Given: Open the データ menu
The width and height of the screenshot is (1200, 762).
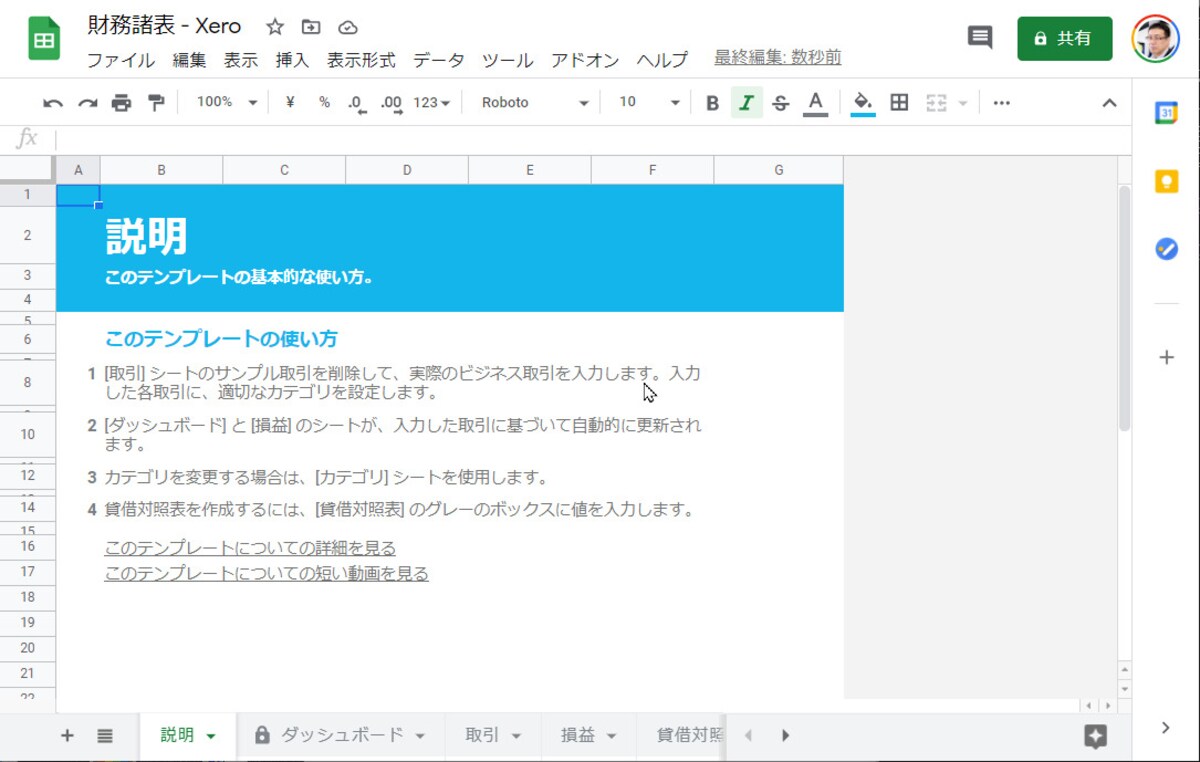Looking at the screenshot, I should (x=438, y=60).
